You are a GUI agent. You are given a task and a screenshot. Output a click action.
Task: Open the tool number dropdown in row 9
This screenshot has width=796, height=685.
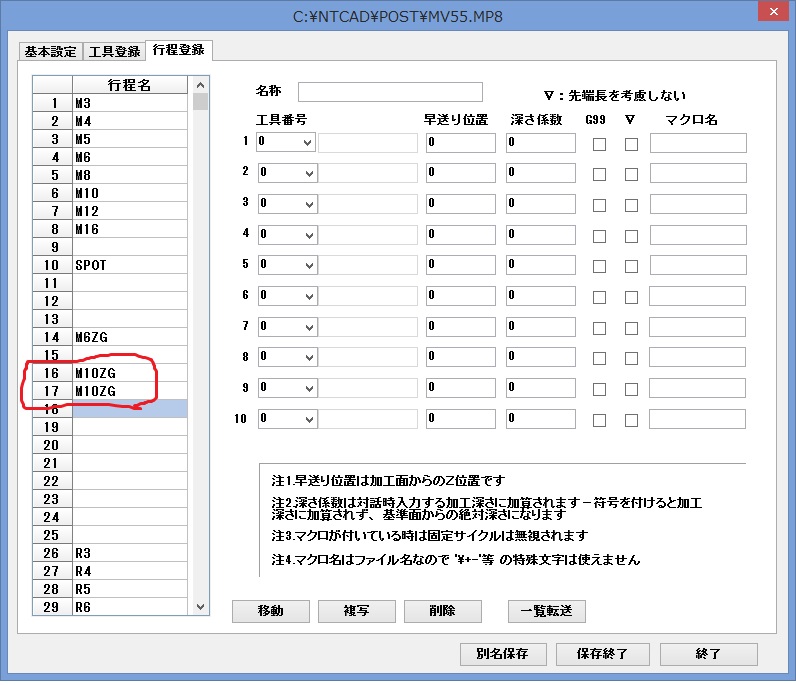tap(309, 389)
